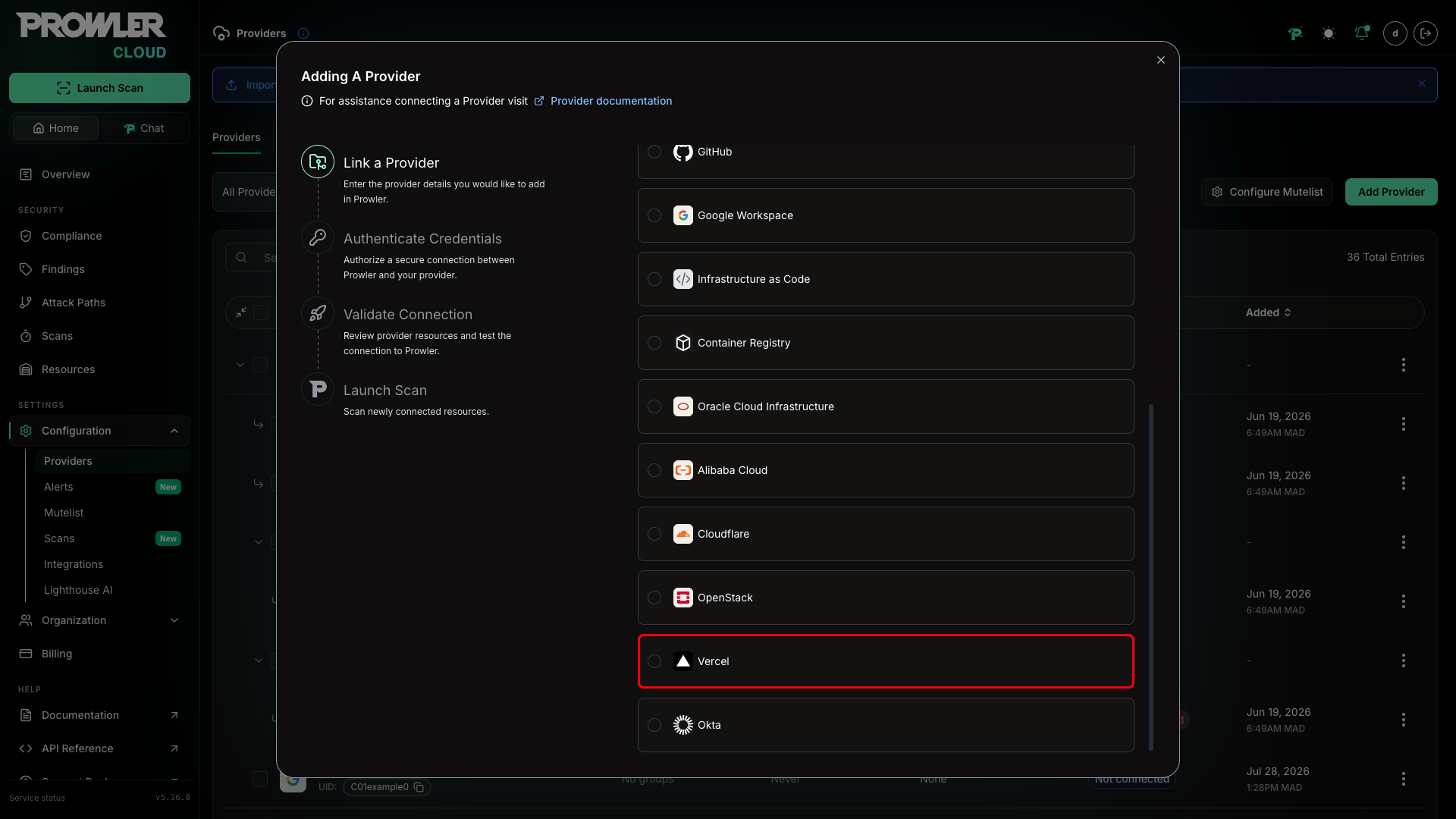Viewport: 1456px width, 819px height.
Task: Click the Add Provider button
Action: (x=1391, y=192)
